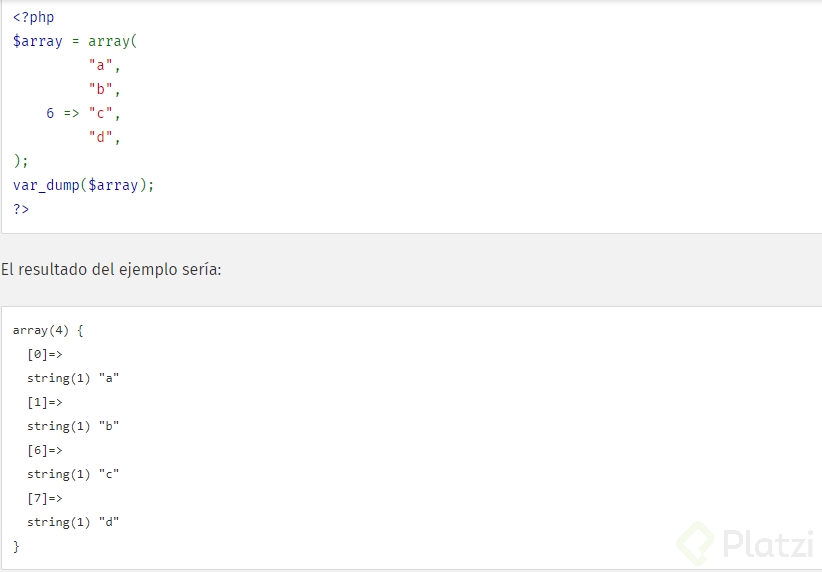Click the Platzi watermark text
The height and width of the screenshot is (572, 822).
[x=765, y=544]
